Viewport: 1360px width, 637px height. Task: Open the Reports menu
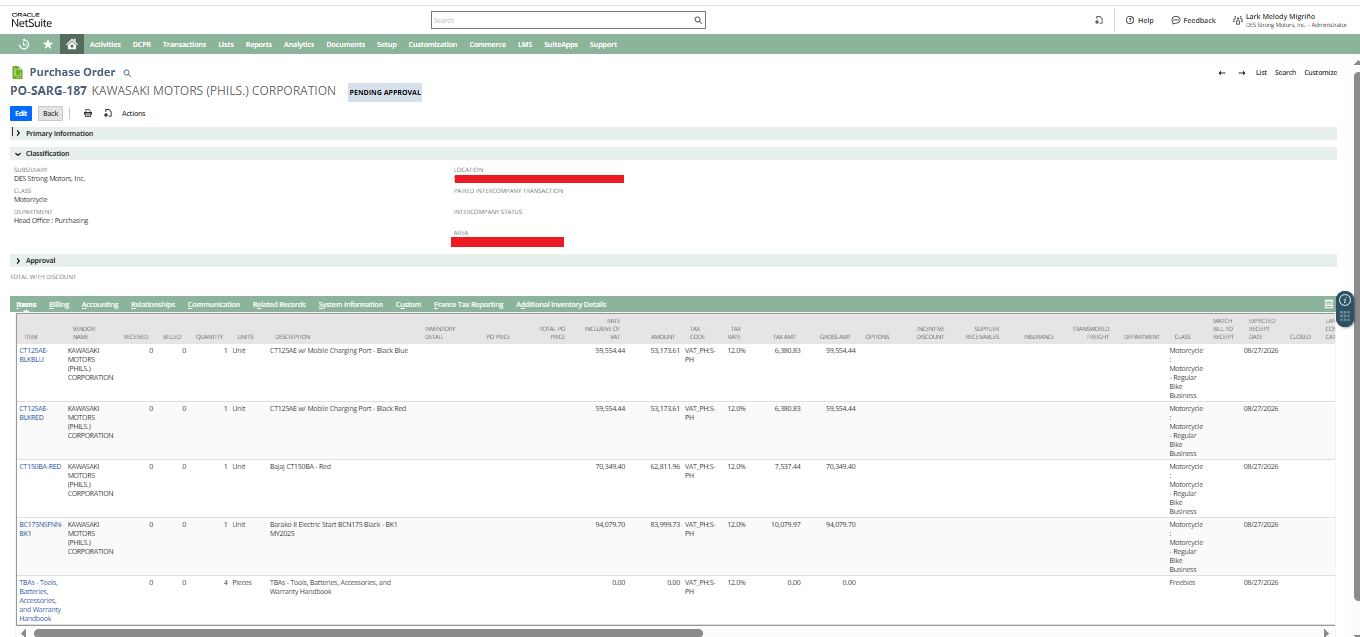tap(259, 44)
